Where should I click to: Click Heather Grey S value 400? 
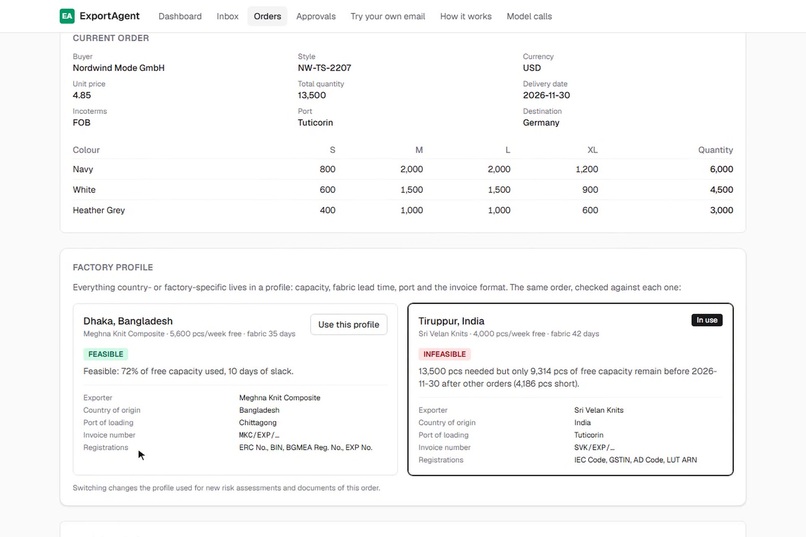(x=327, y=210)
